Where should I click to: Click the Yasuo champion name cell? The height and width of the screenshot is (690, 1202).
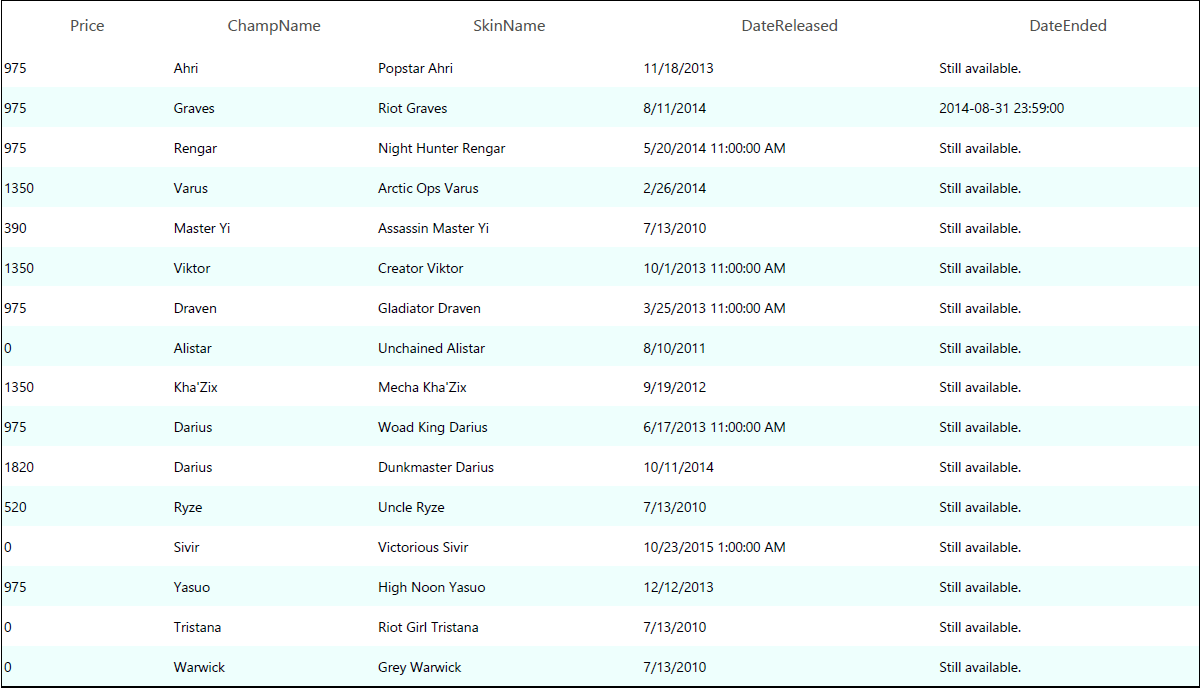point(192,587)
